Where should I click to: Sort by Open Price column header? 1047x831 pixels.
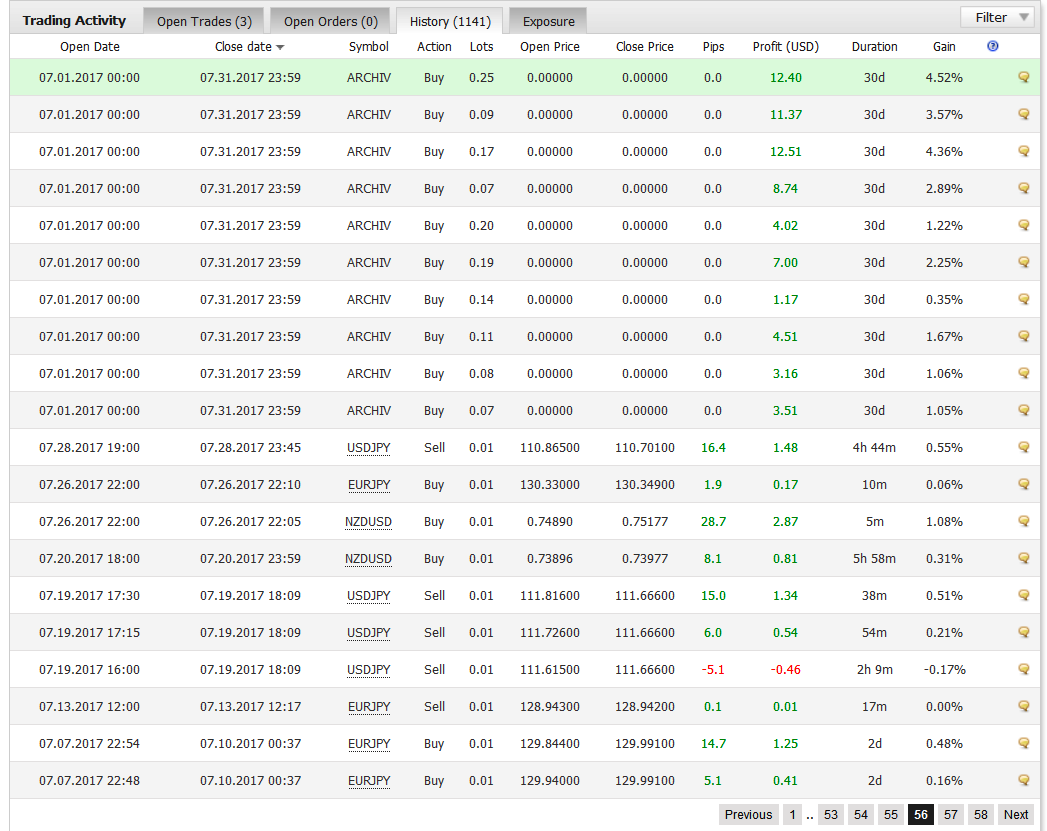coord(550,47)
